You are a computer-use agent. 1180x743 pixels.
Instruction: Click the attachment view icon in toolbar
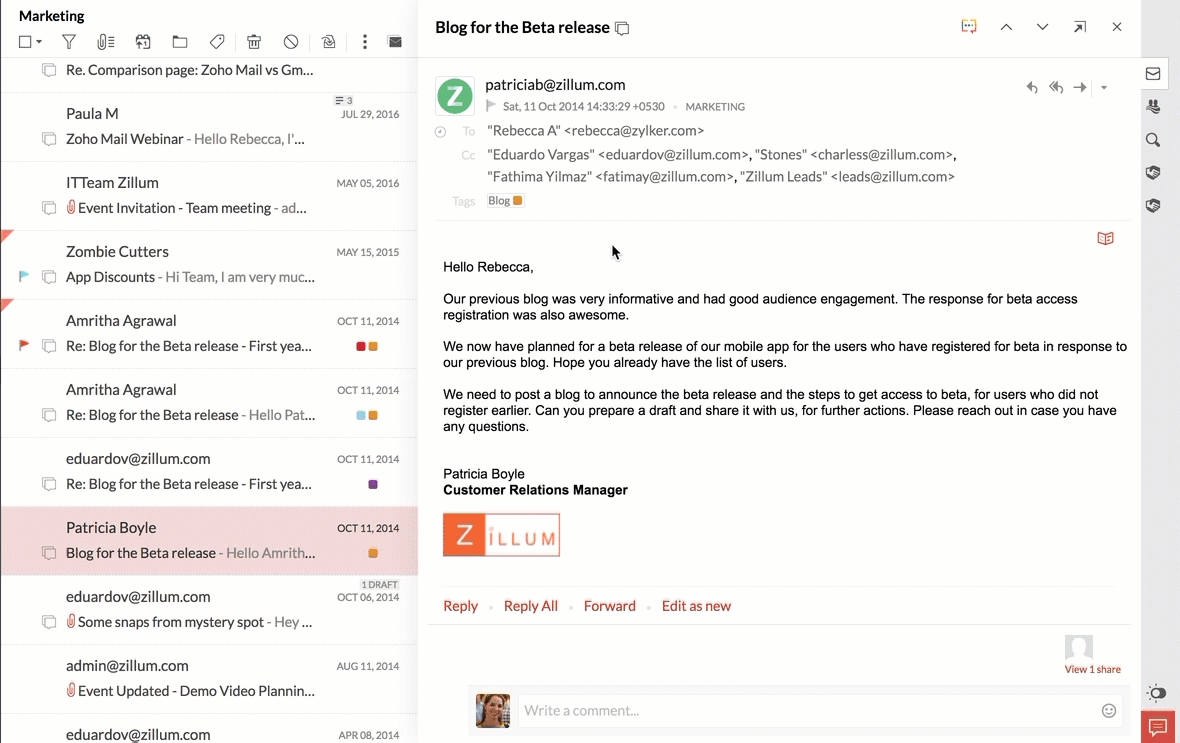(105, 42)
